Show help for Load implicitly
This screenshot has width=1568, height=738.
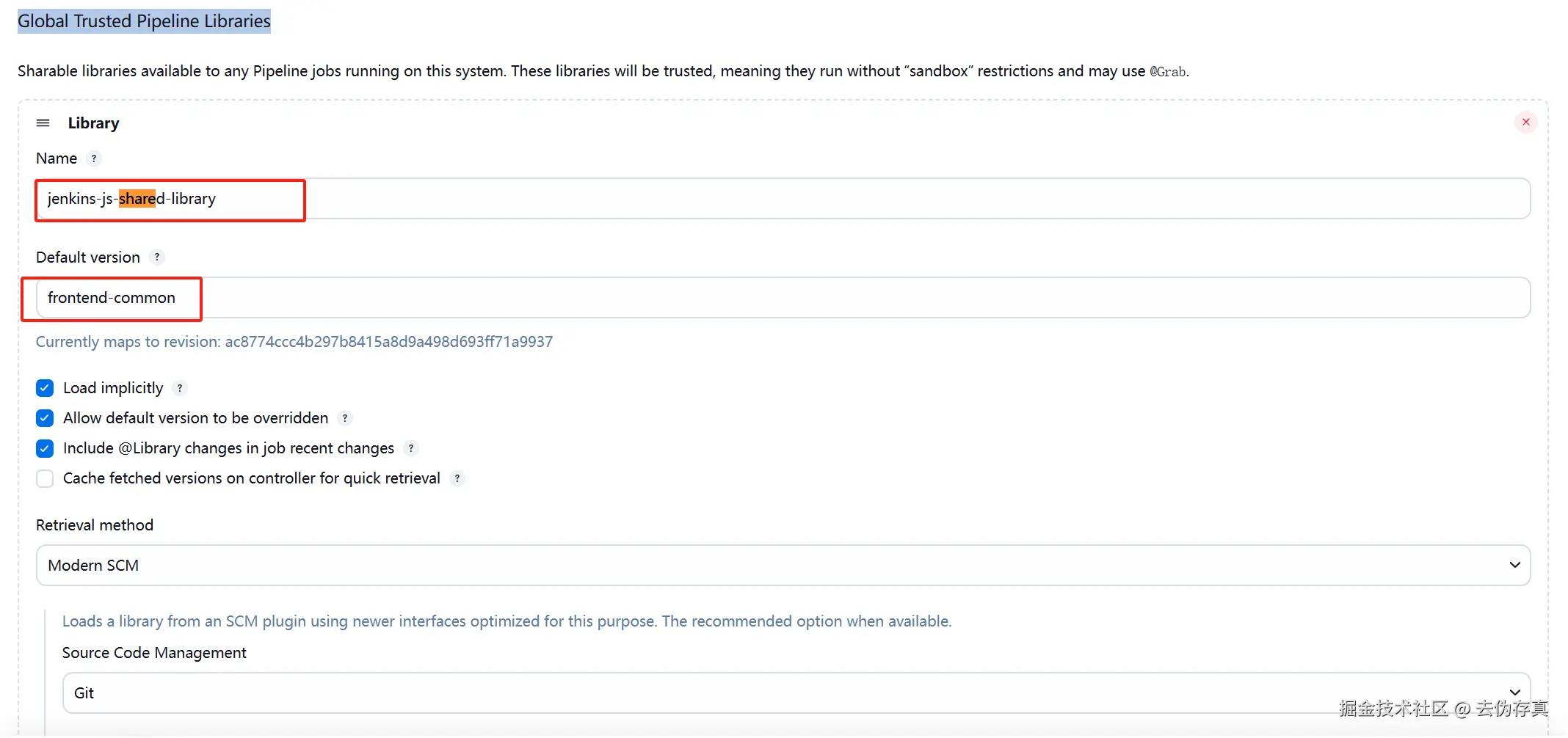pyautogui.click(x=180, y=388)
